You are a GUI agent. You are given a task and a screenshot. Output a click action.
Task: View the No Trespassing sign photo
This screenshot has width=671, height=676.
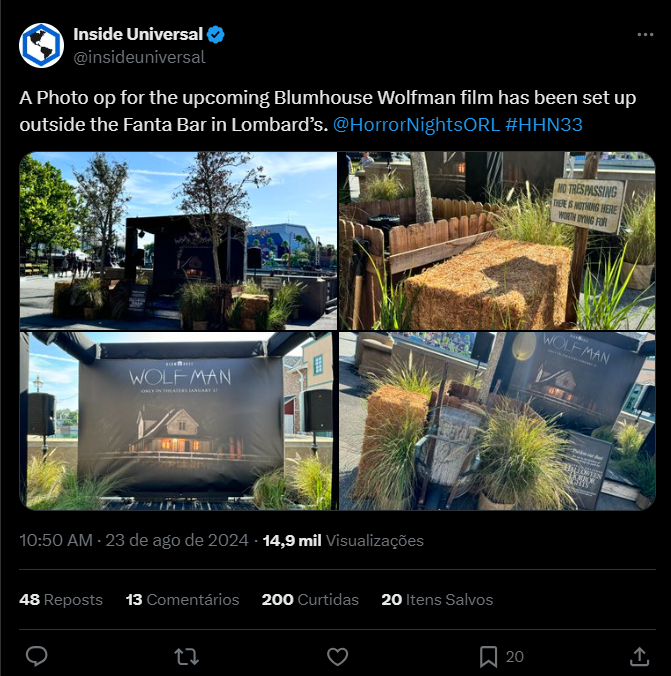(x=497, y=241)
